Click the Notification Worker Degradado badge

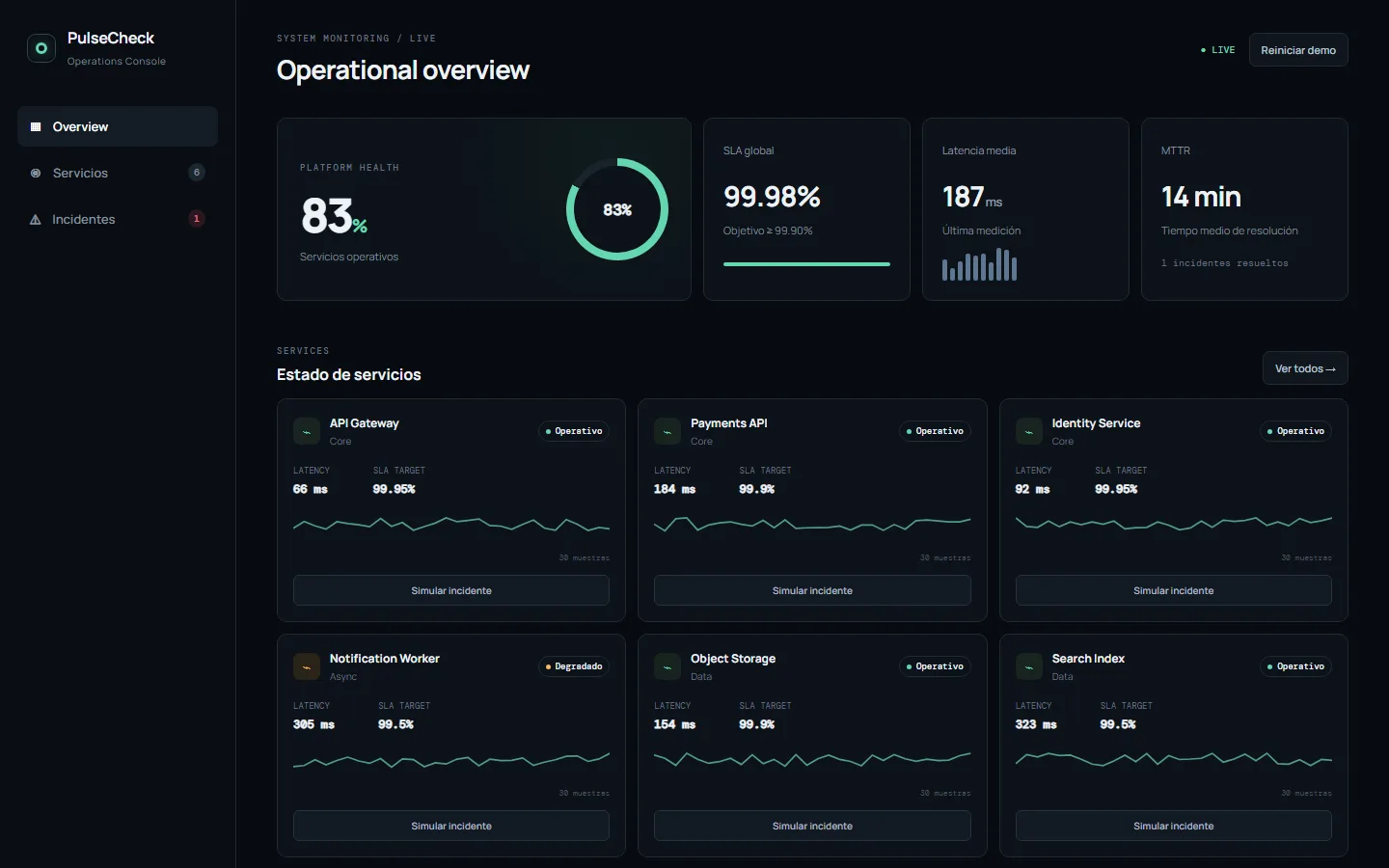tap(574, 666)
